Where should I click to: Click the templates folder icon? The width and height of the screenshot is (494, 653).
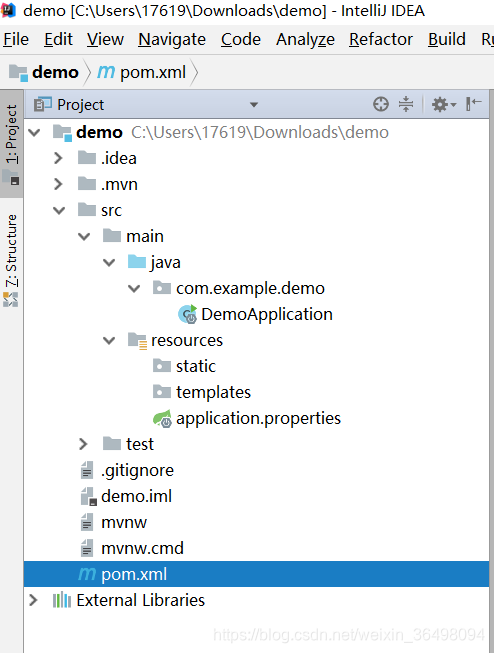(162, 392)
